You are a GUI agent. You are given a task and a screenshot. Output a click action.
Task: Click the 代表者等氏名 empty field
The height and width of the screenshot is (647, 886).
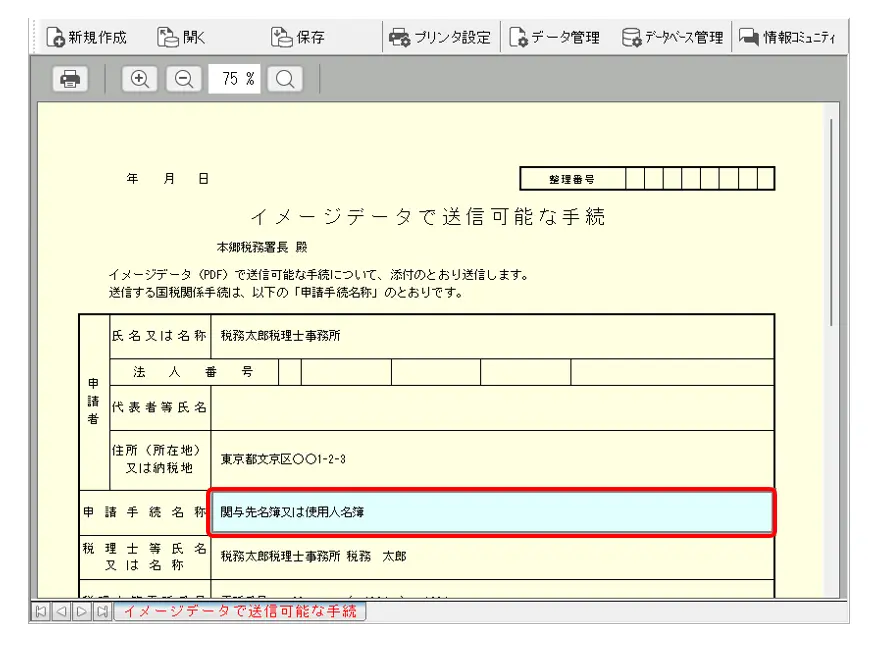[491, 407]
